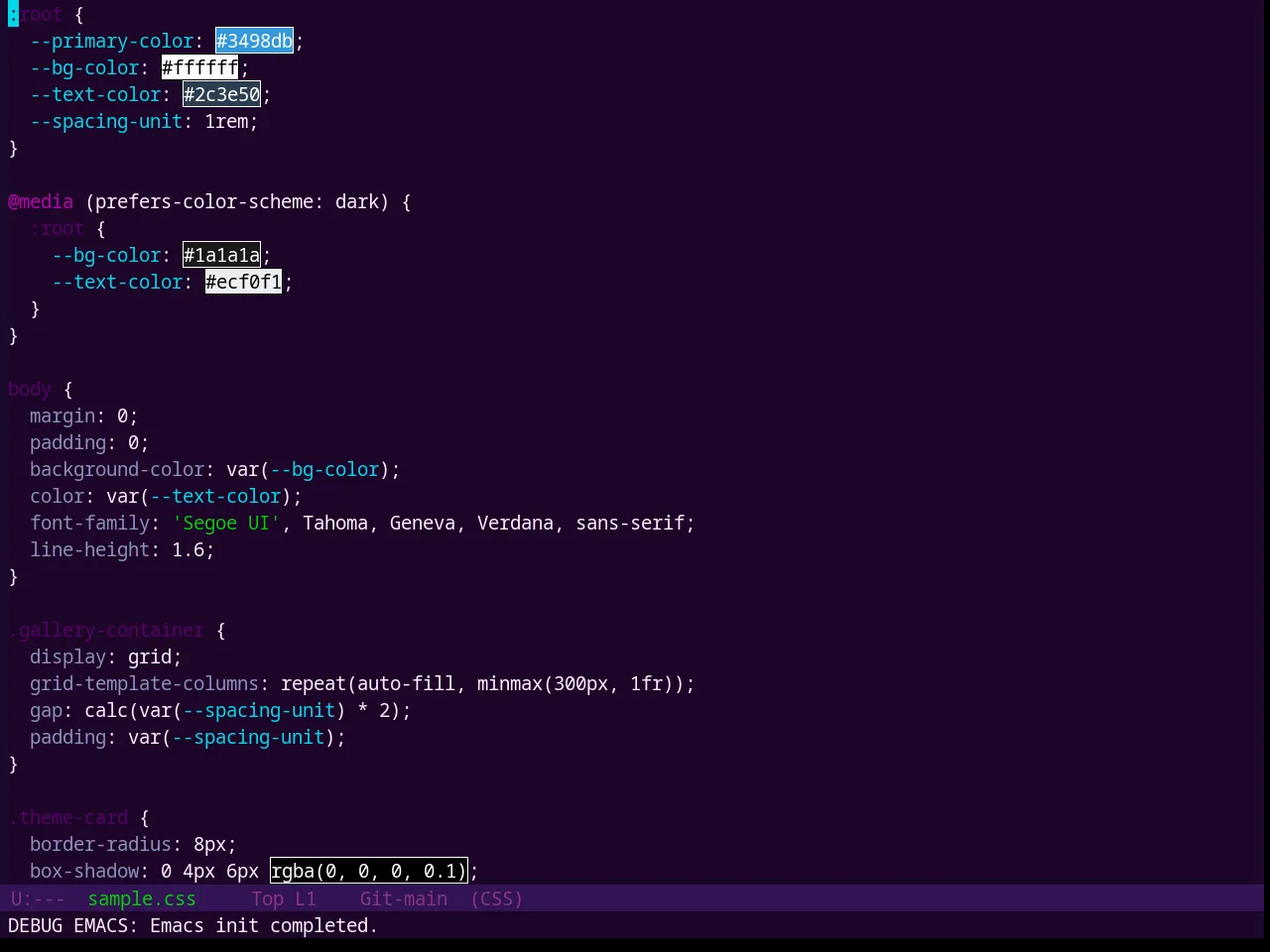1270x952 pixels.
Task: Click the padding: 0 declaration in body
Action: click(89, 442)
